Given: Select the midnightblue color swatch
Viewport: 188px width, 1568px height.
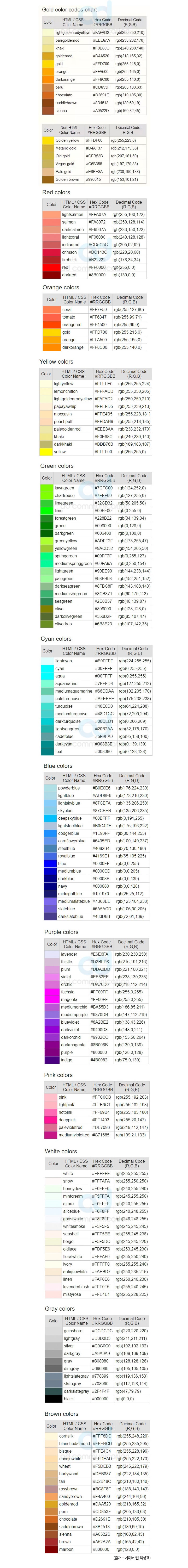Looking at the screenshot, I should click(x=50, y=894).
